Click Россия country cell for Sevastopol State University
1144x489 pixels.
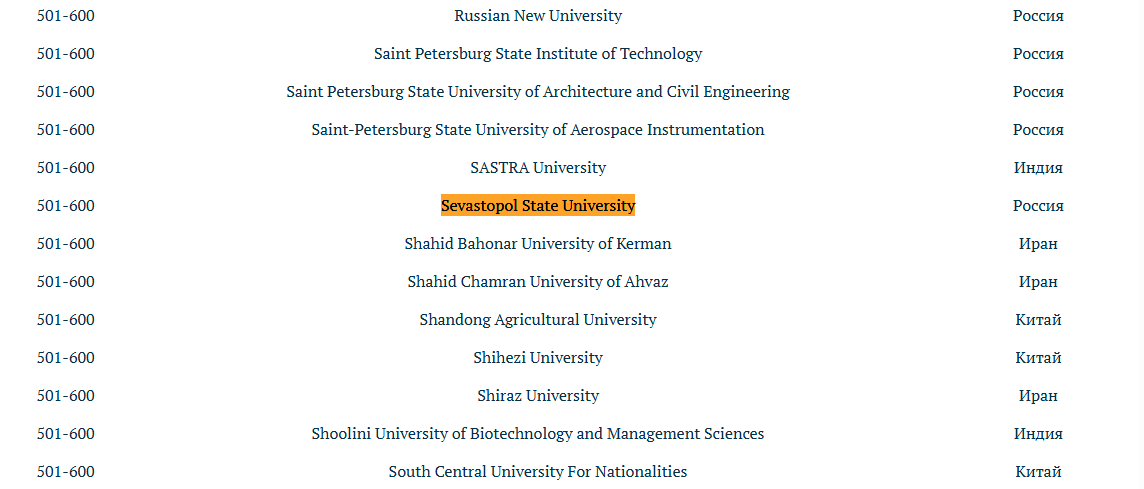tap(1038, 206)
